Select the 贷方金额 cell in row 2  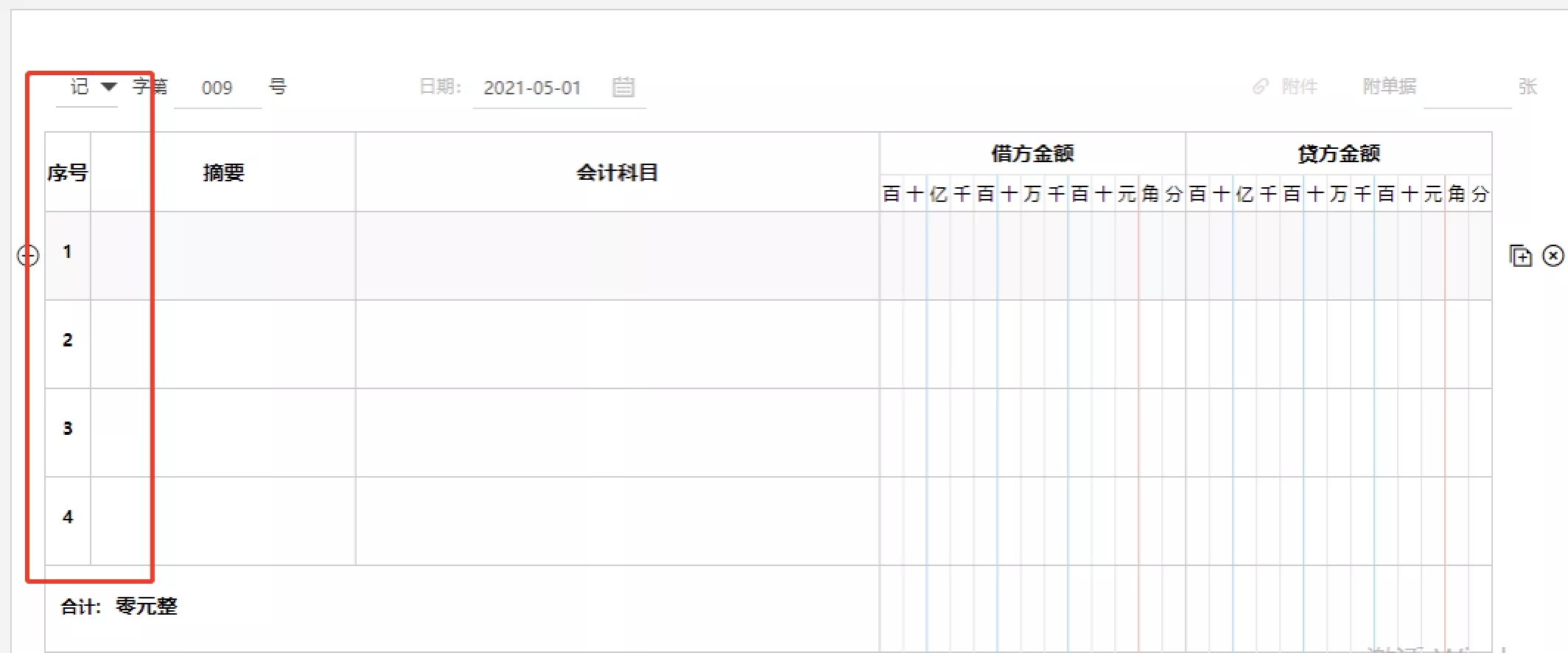(1339, 344)
